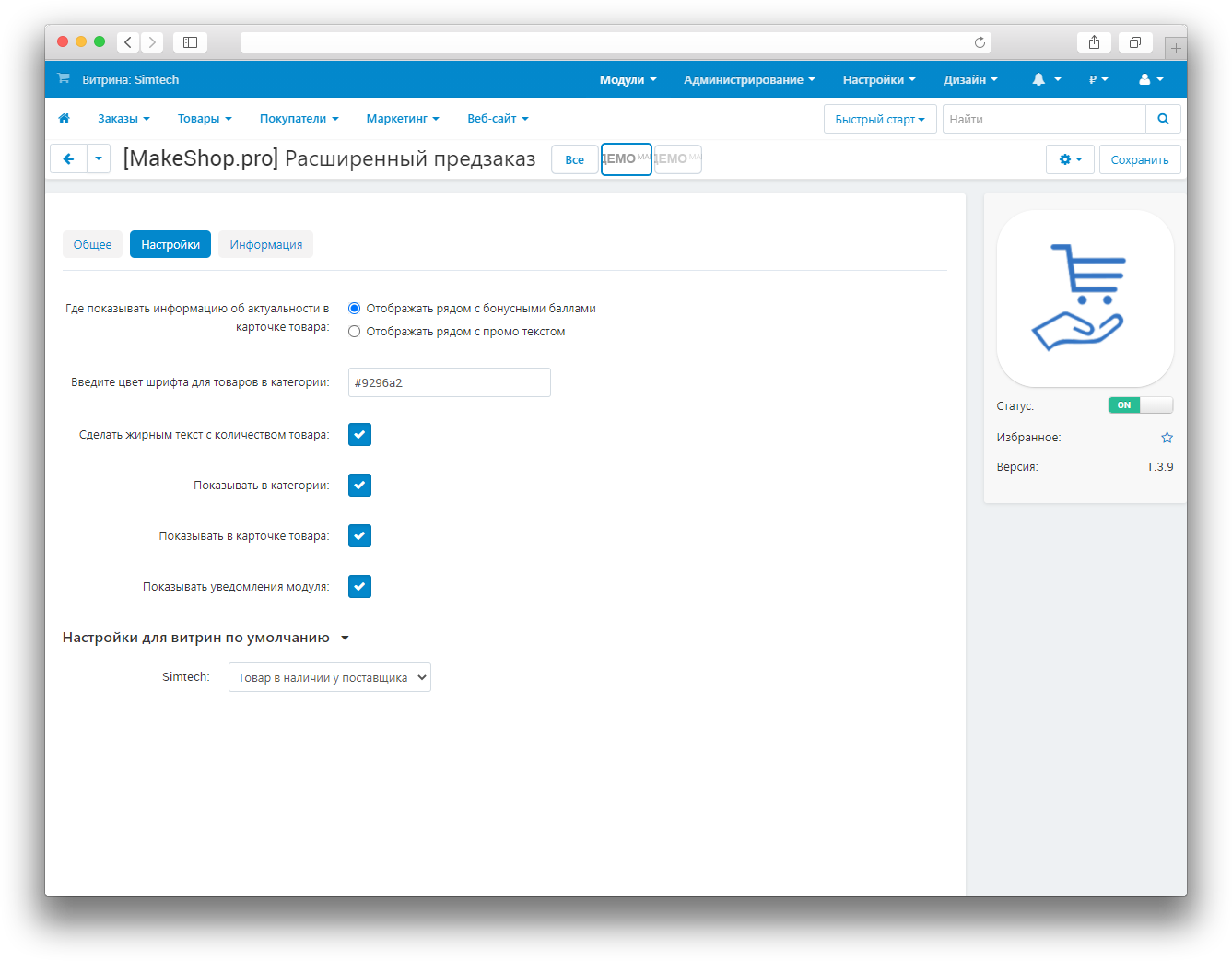Screen dimensions: 1232x961
Task: Click the storefront cart icon
Action: click(64, 79)
